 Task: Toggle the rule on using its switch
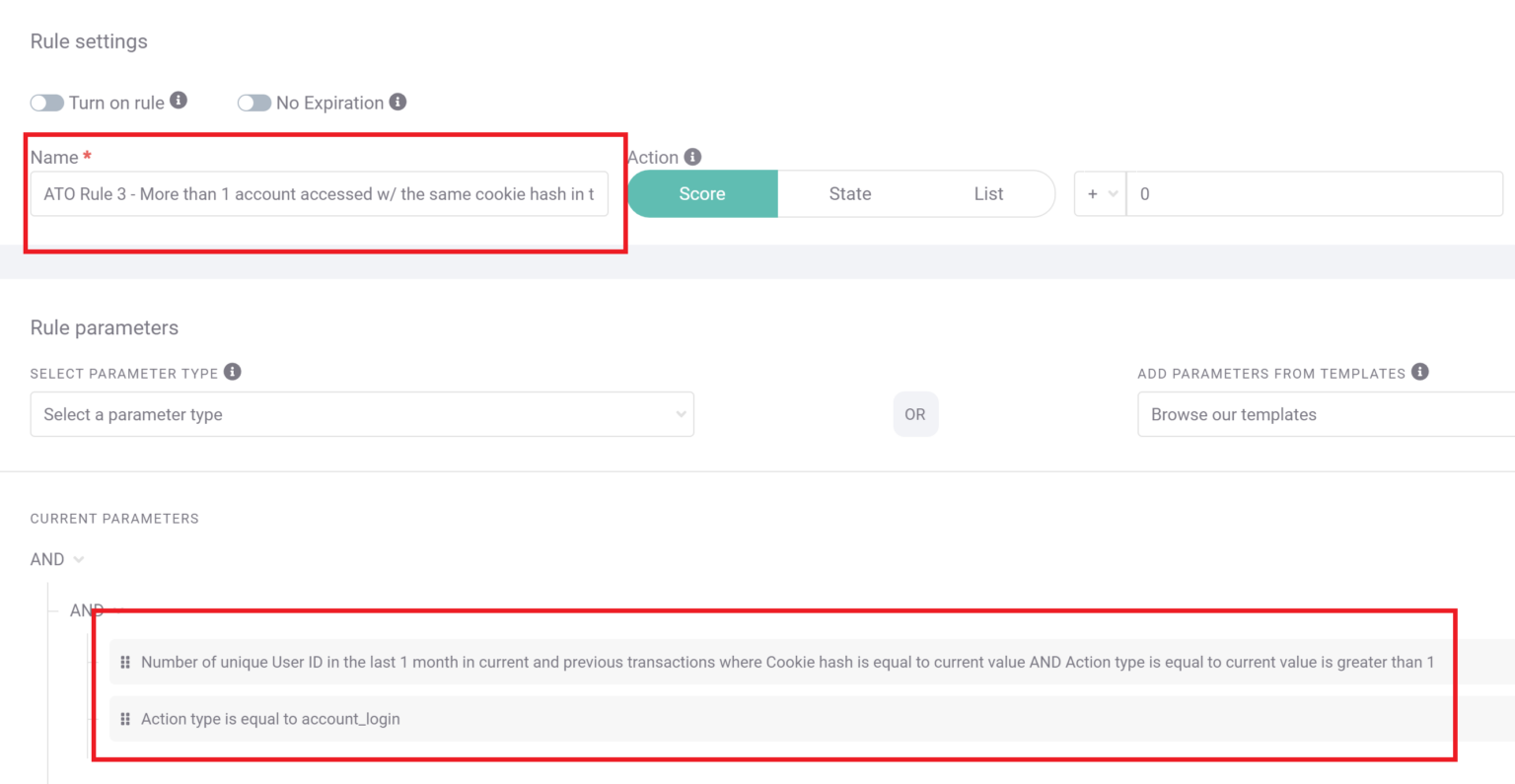coord(46,102)
